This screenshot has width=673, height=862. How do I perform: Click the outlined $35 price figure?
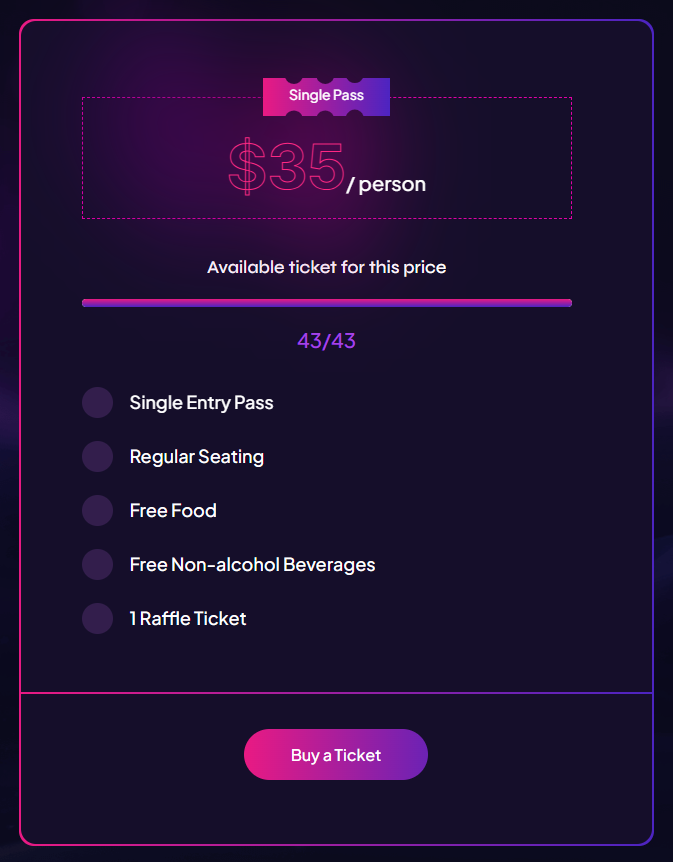click(x=287, y=167)
